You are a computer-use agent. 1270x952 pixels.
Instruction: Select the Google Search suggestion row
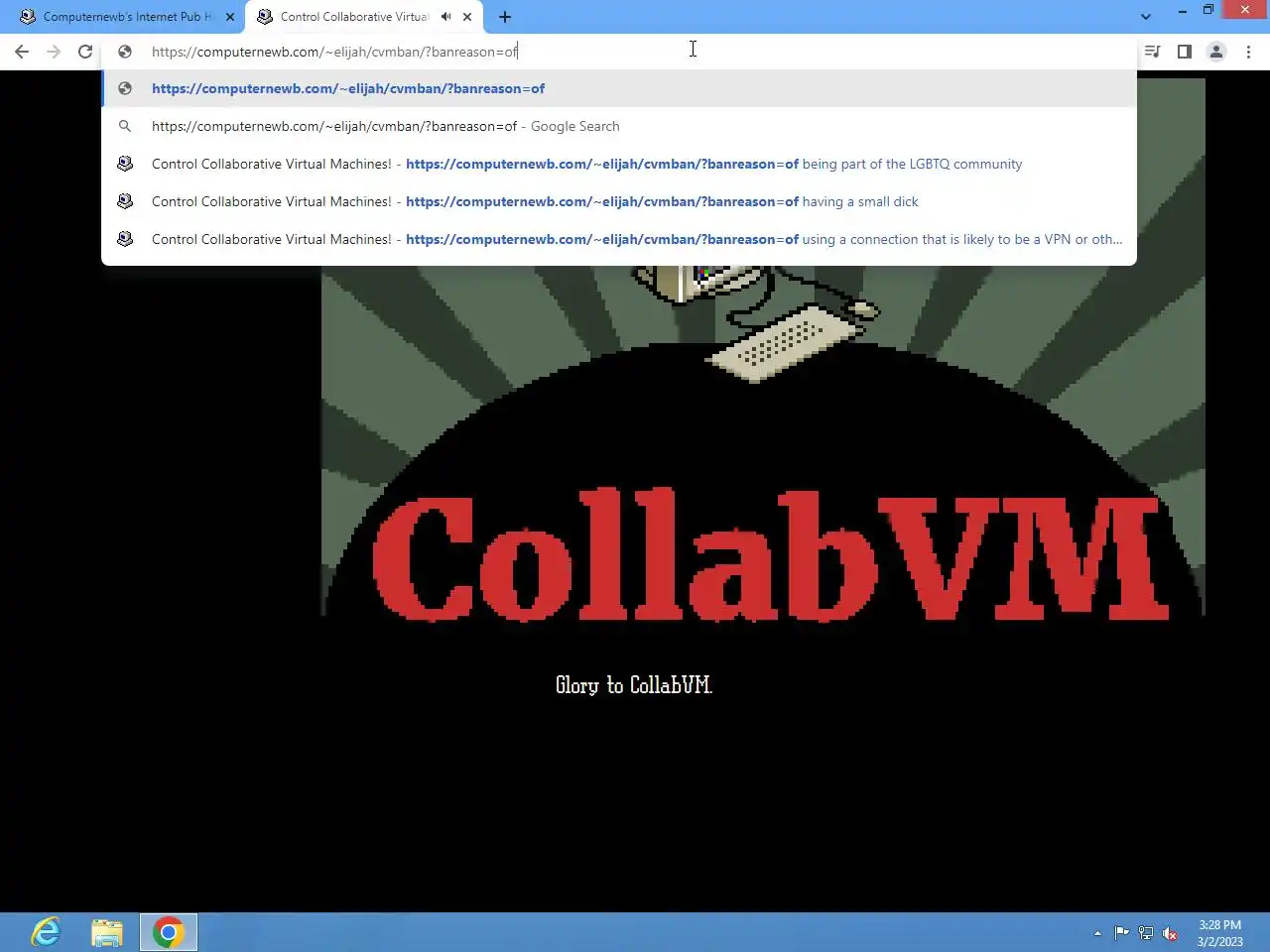tap(619, 126)
